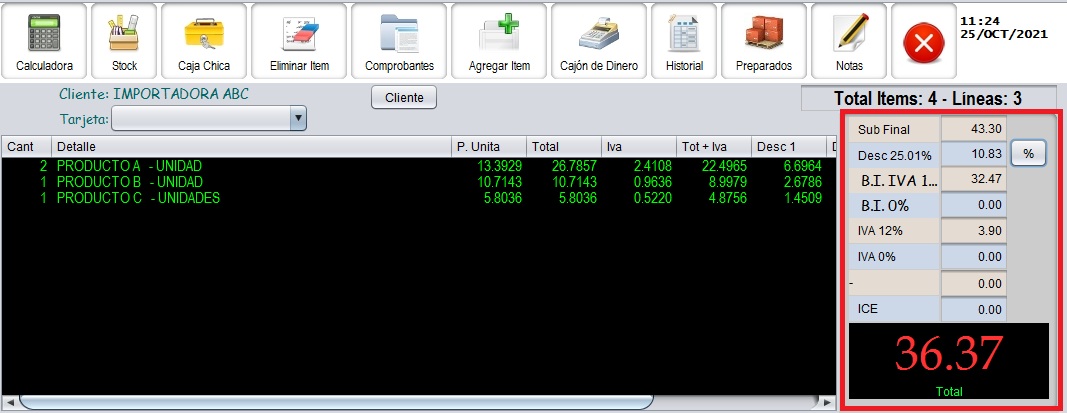Open the Comprobantes folder
This screenshot has height=413, width=1067.
[x=399, y=41]
